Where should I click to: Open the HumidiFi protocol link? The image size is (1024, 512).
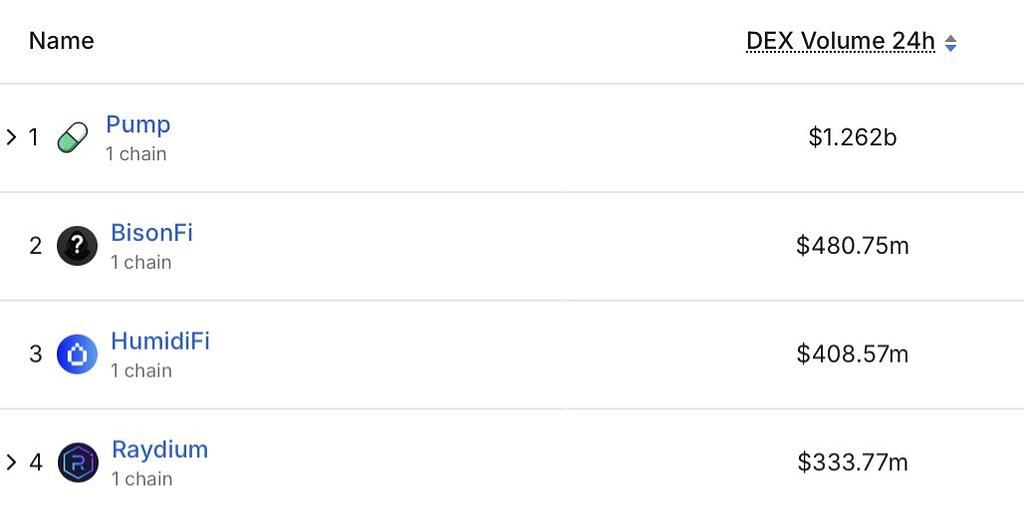click(160, 341)
